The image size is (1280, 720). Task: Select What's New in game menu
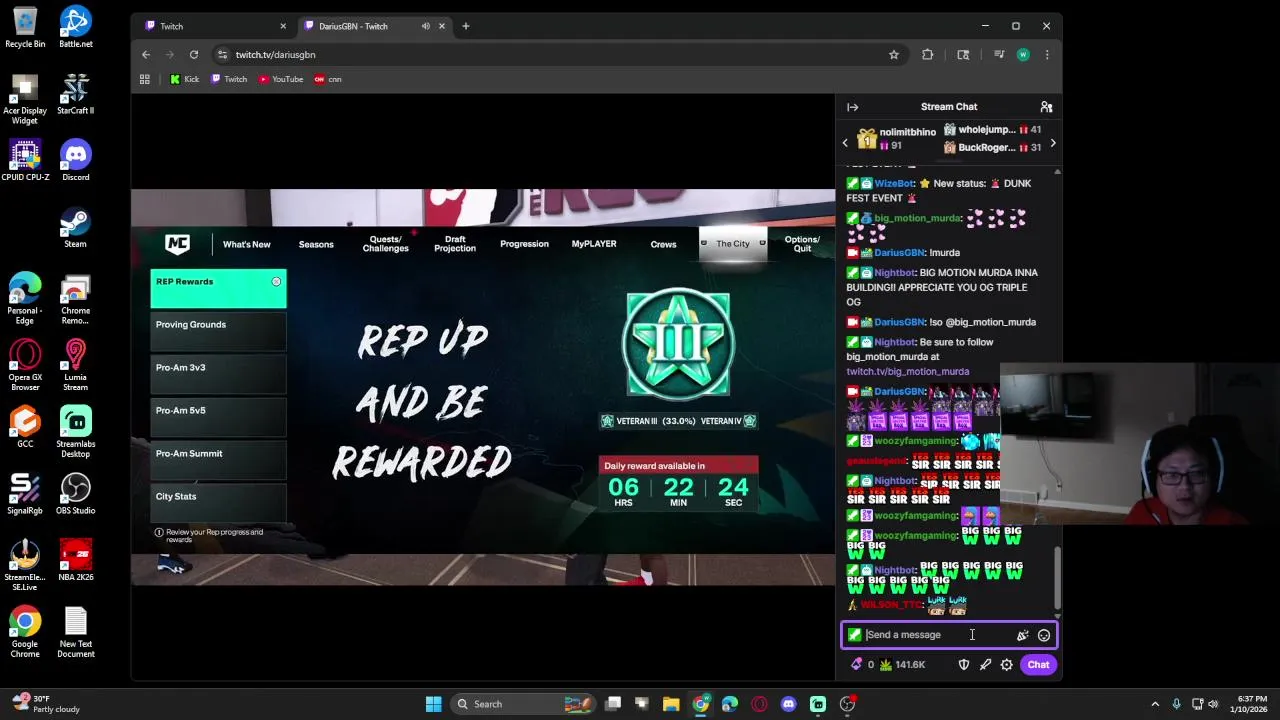pyautogui.click(x=247, y=244)
